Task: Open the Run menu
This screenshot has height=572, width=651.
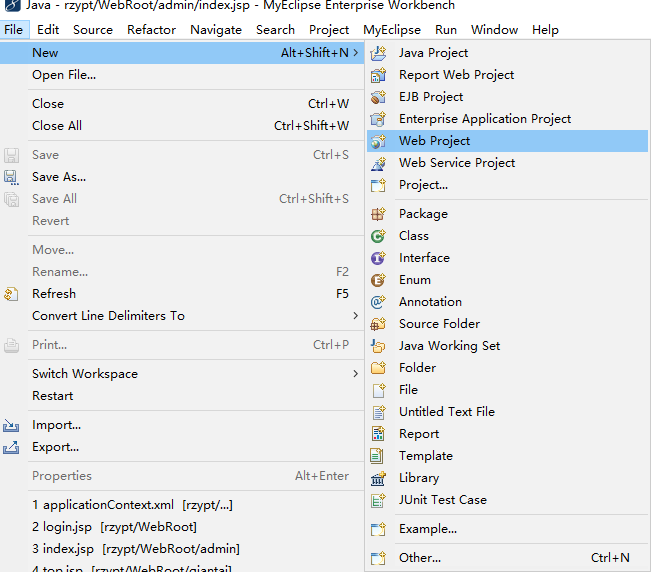Action: point(446,30)
